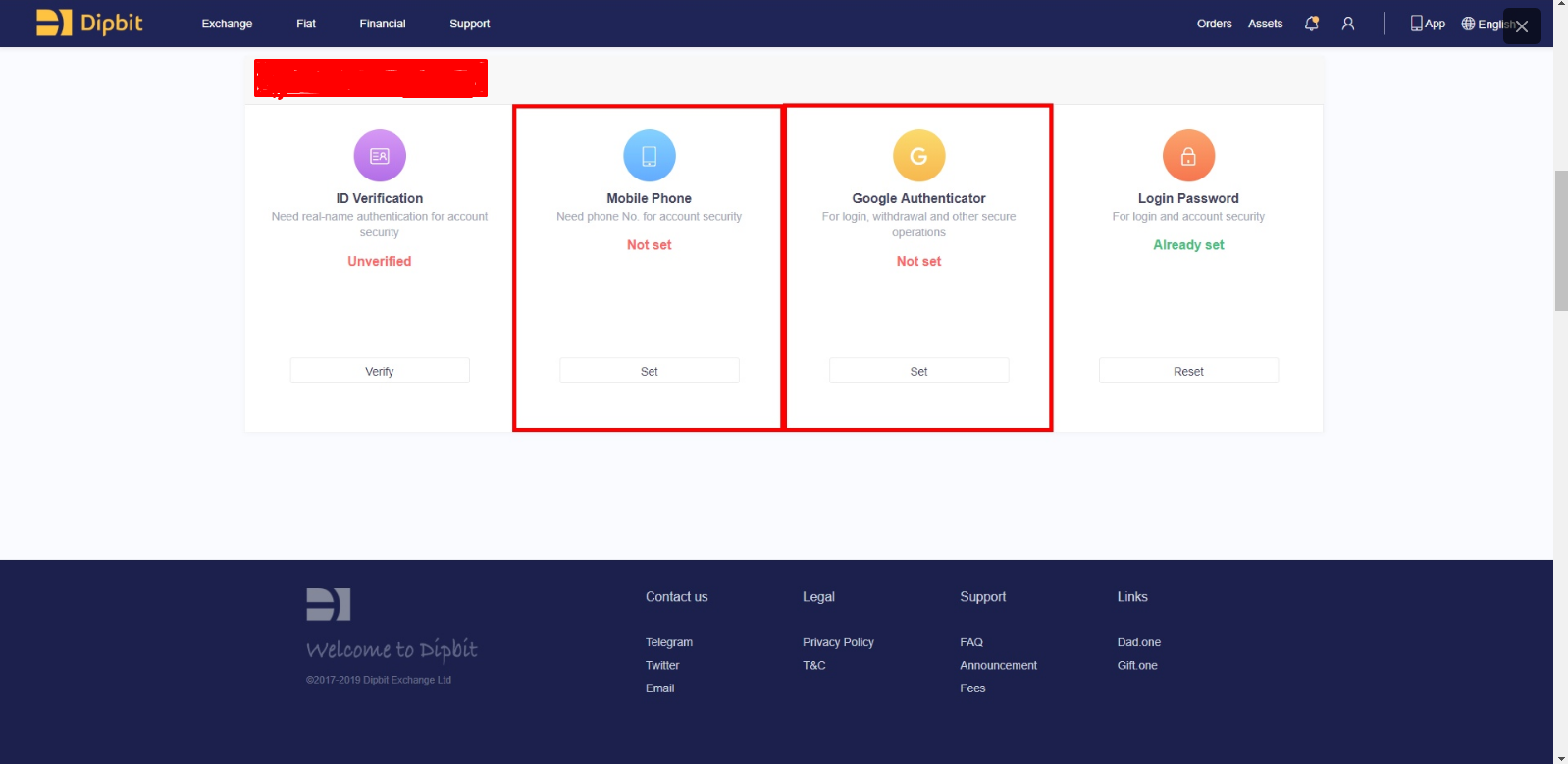Open the Email contact link

(660, 688)
